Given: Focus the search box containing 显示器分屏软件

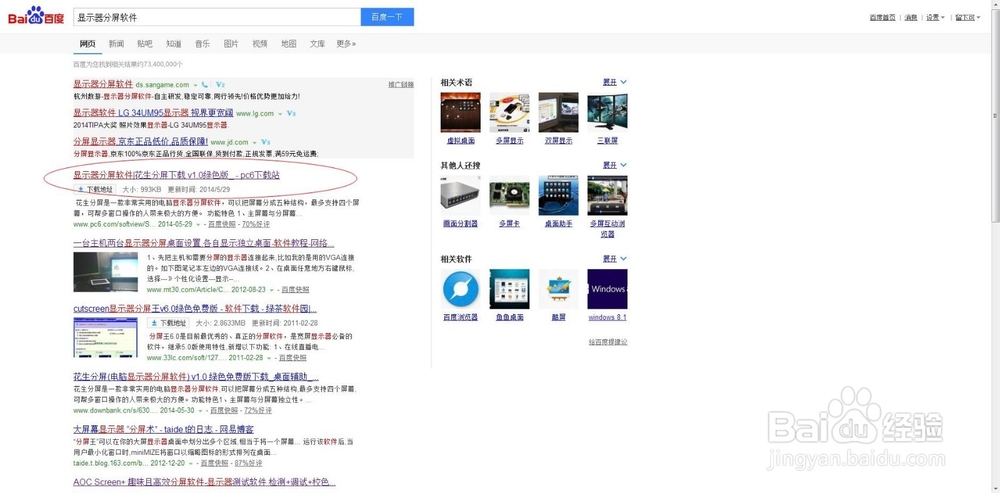Looking at the screenshot, I should coord(217,17).
